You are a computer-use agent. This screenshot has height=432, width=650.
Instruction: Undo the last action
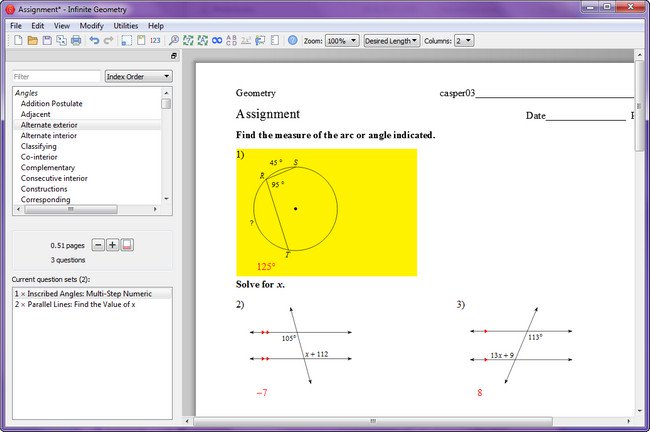tap(94, 41)
